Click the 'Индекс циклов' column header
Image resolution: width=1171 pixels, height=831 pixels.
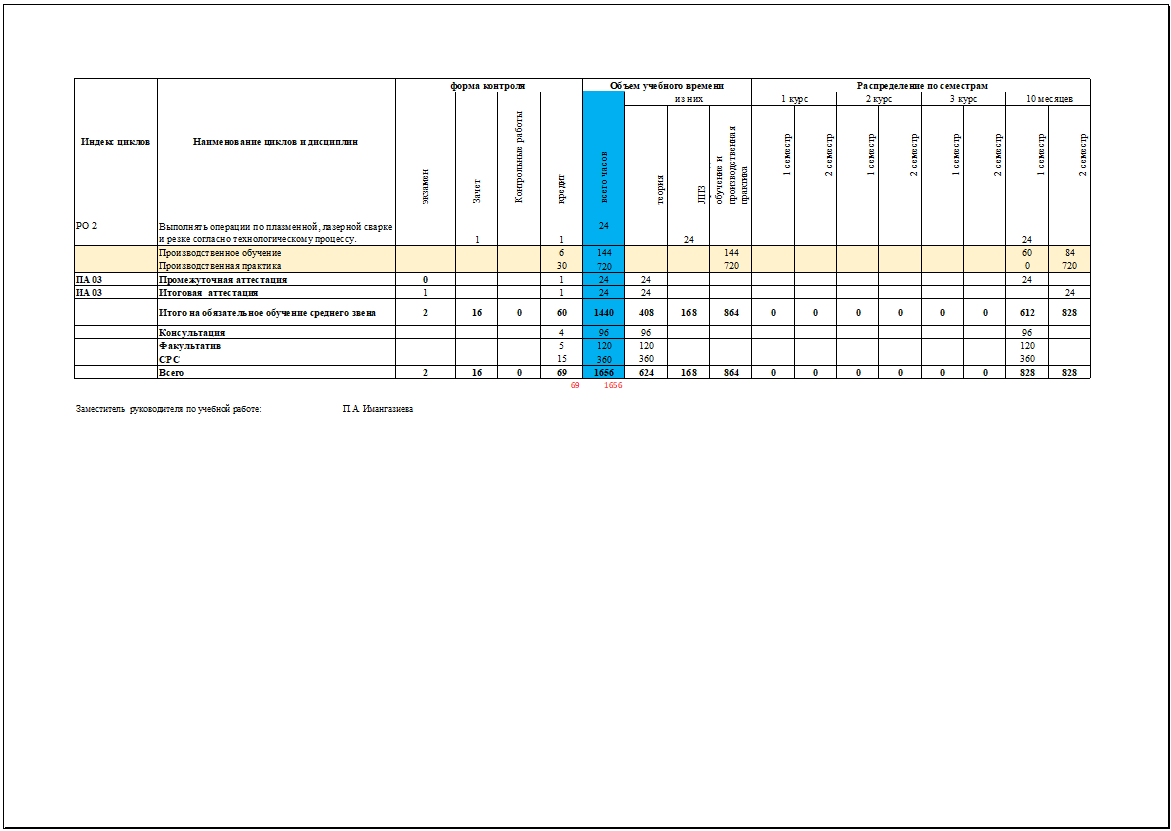click(115, 142)
